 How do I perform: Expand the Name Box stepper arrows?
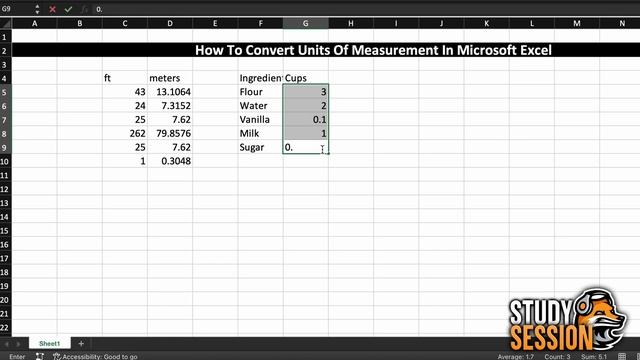click(x=37, y=9)
